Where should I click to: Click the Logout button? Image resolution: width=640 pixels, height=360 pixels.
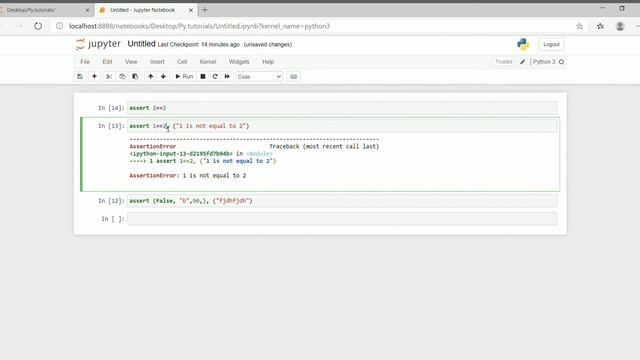click(x=551, y=44)
